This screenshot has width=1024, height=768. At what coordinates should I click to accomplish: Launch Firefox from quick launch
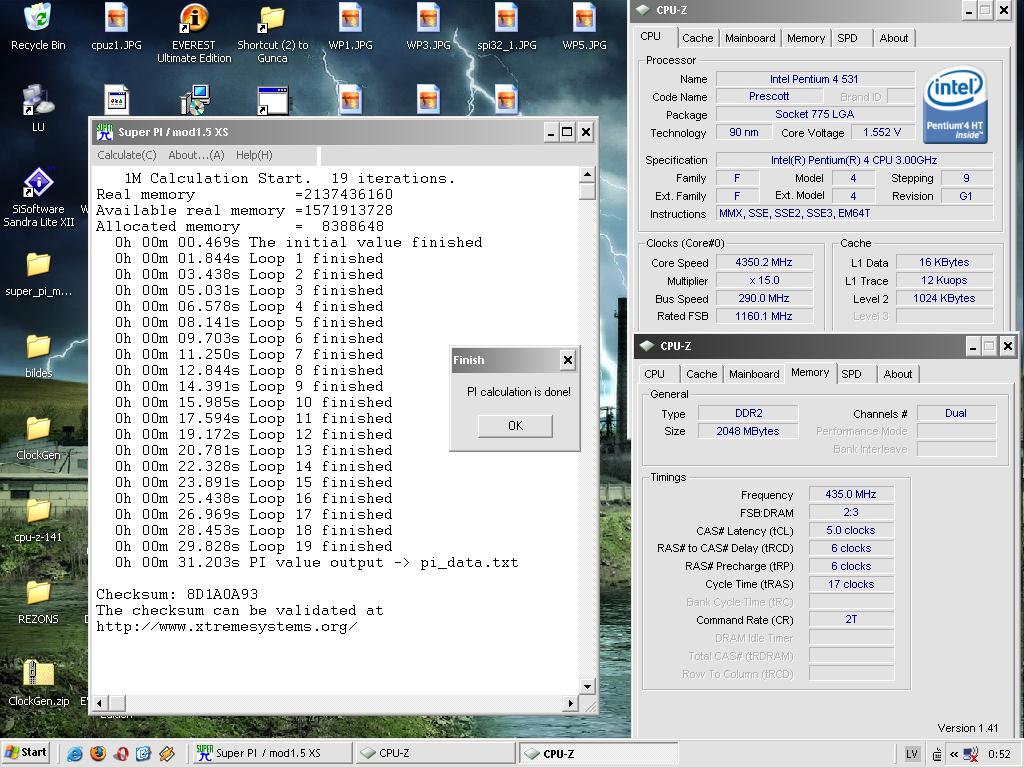98,754
